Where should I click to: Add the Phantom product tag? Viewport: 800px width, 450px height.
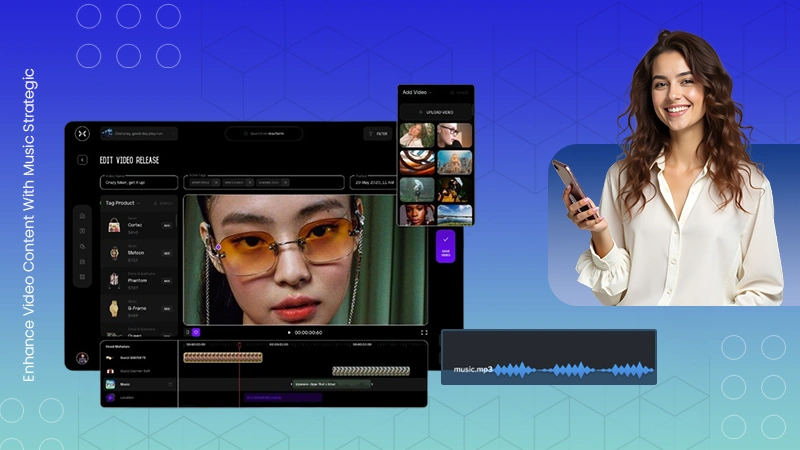coord(167,281)
